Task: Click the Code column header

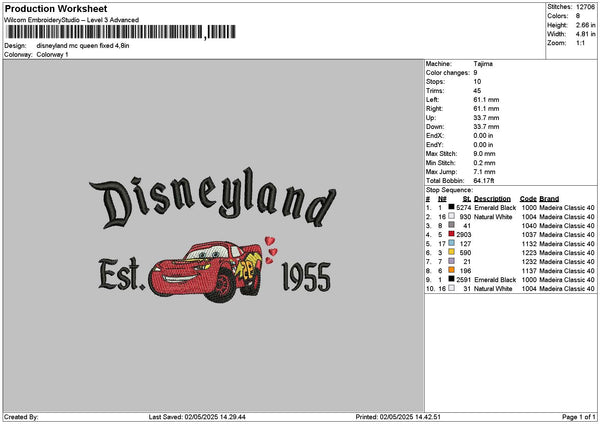Action: point(528,199)
